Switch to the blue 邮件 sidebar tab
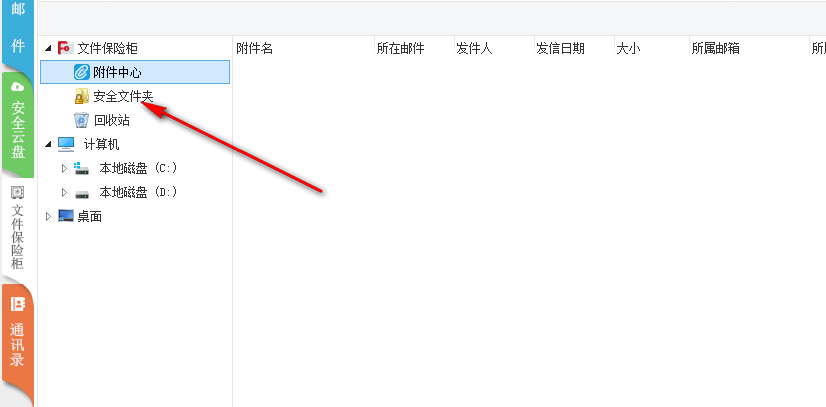This screenshot has height=407, width=826. tap(17, 28)
